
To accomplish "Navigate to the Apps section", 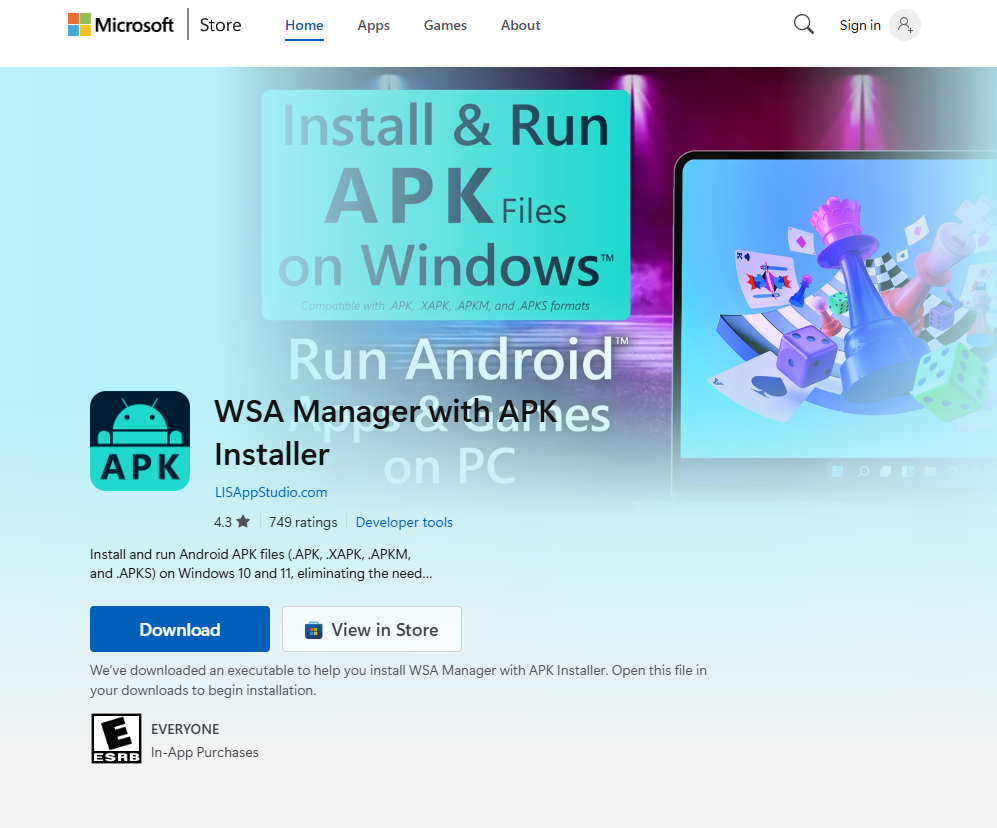I will [373, 25].
